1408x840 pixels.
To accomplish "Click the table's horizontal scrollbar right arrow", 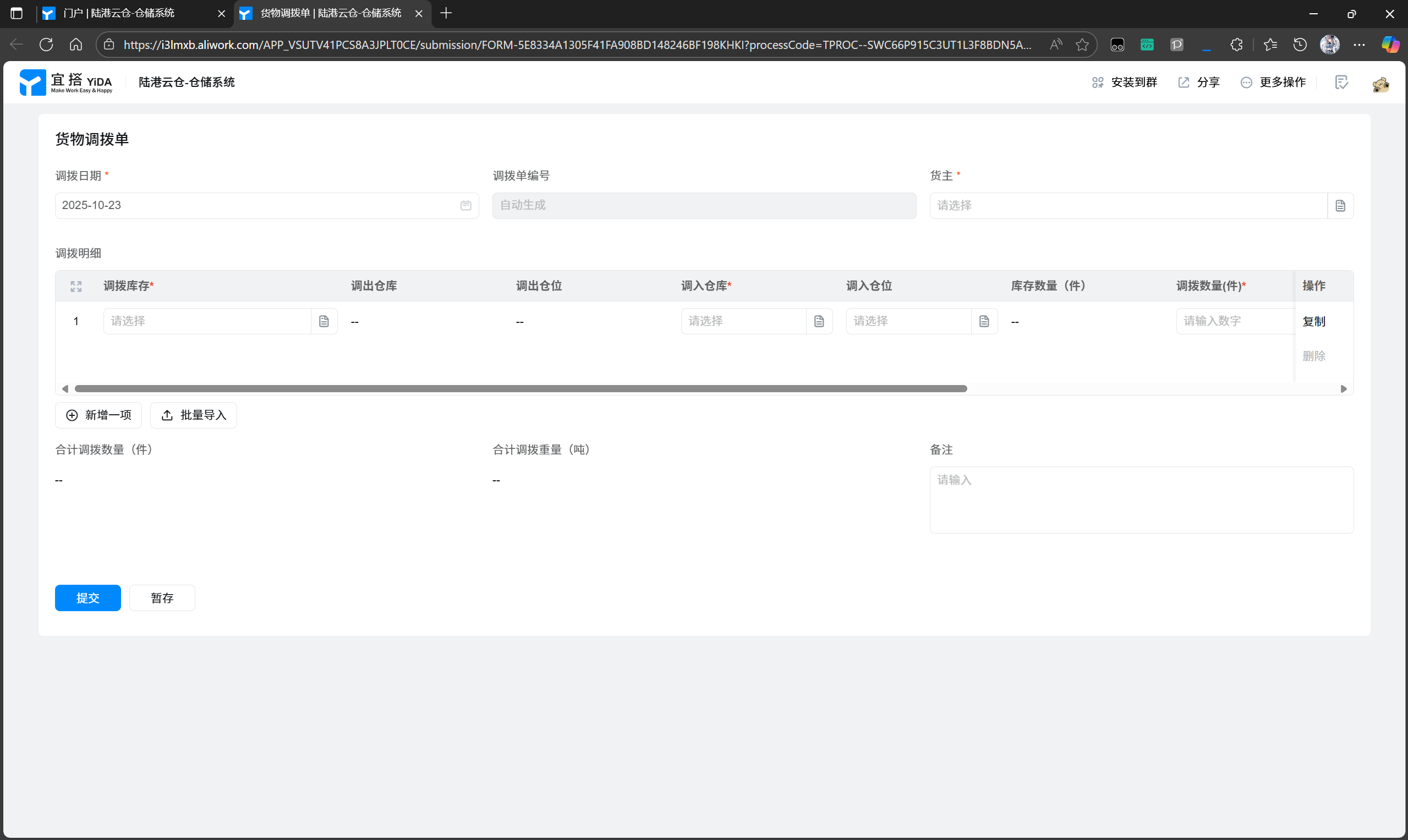I will coord(1344,389).
